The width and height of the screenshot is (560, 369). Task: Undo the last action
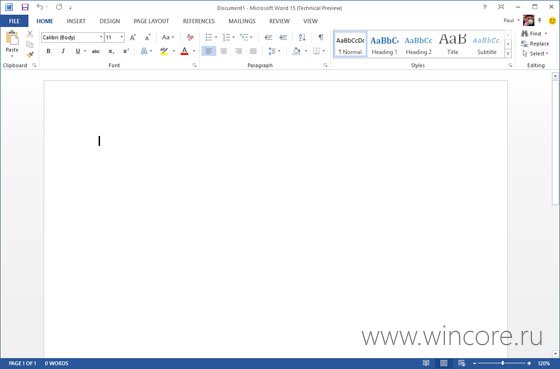click(x=40, y=7)
